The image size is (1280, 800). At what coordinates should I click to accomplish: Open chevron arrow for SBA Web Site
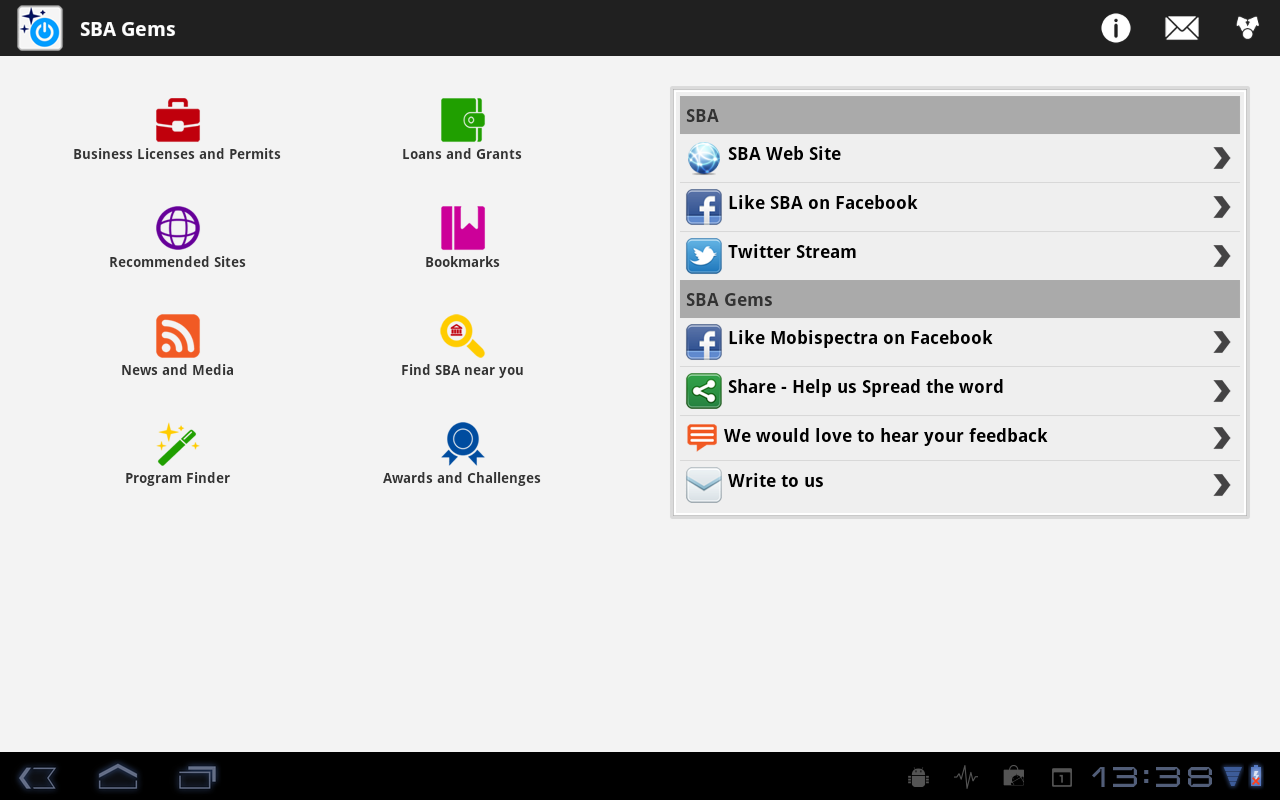(1221, 158)
